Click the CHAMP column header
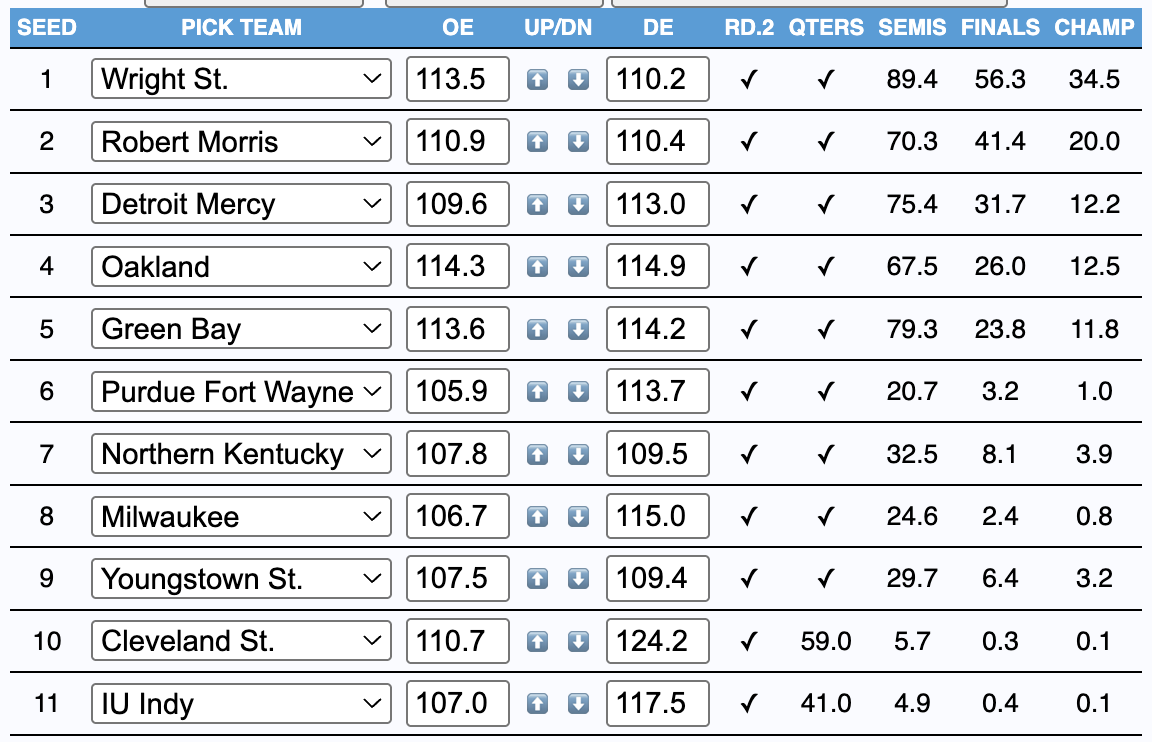This screenshot has width=1152, height=742. [x=1094, y=28]
